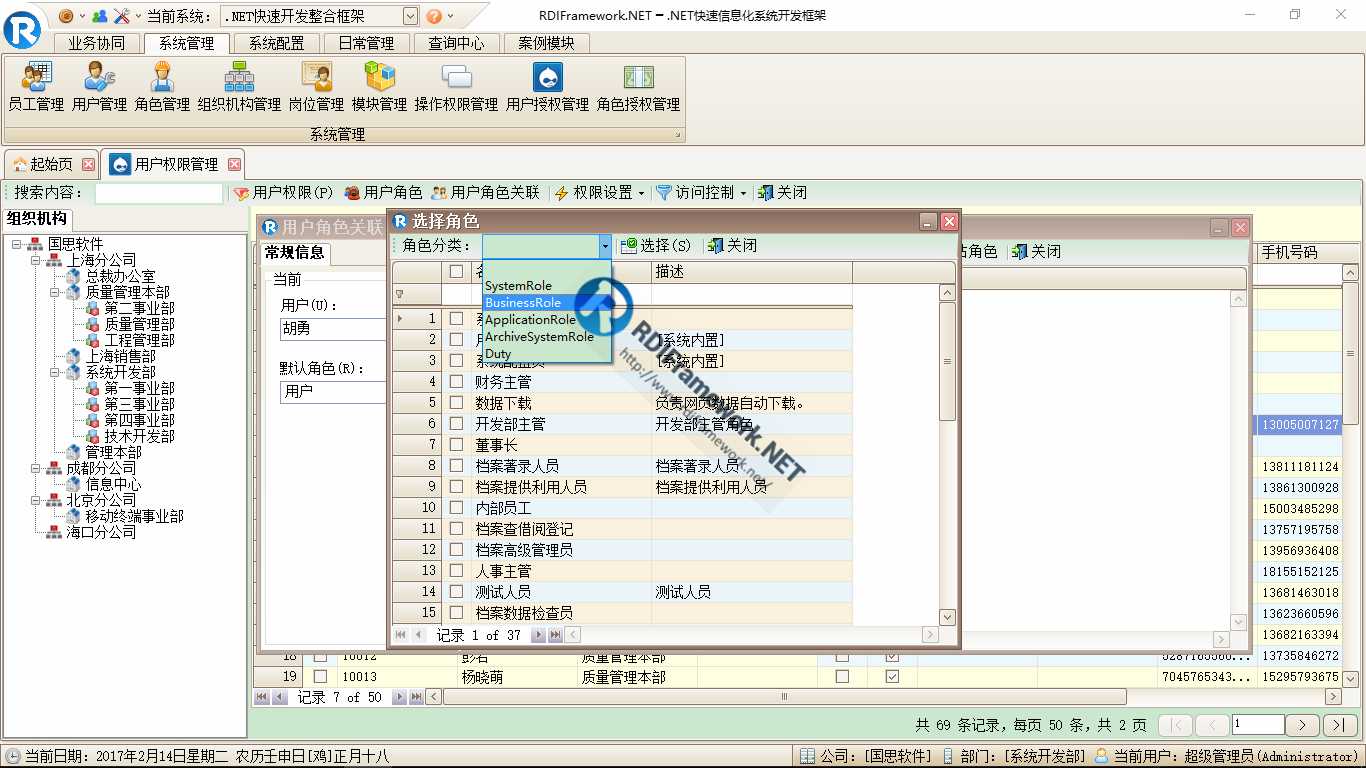Check the 测试人员 role checkbox
This screenshot has width=1366, height=768.
[x=456, y=591]
